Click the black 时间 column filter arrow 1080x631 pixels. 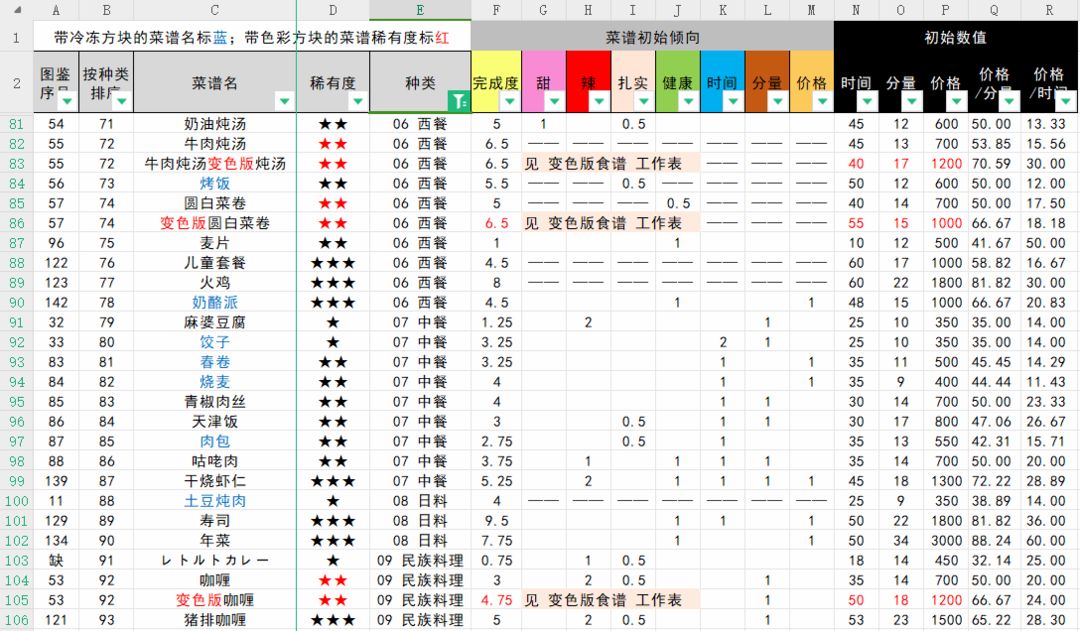(x=867, y=102)
